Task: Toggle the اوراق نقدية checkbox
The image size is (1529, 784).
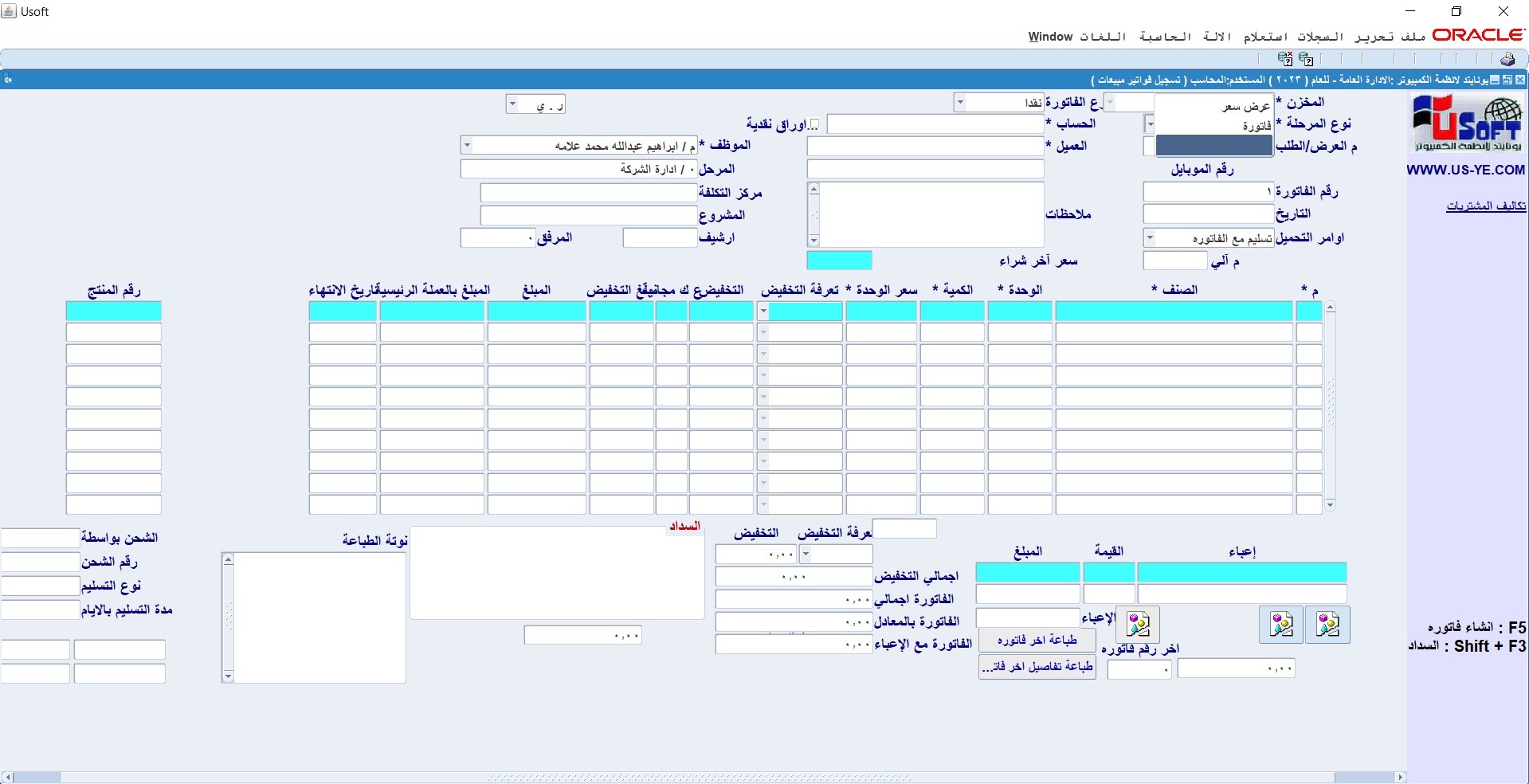Action: [x=814, y=124]
